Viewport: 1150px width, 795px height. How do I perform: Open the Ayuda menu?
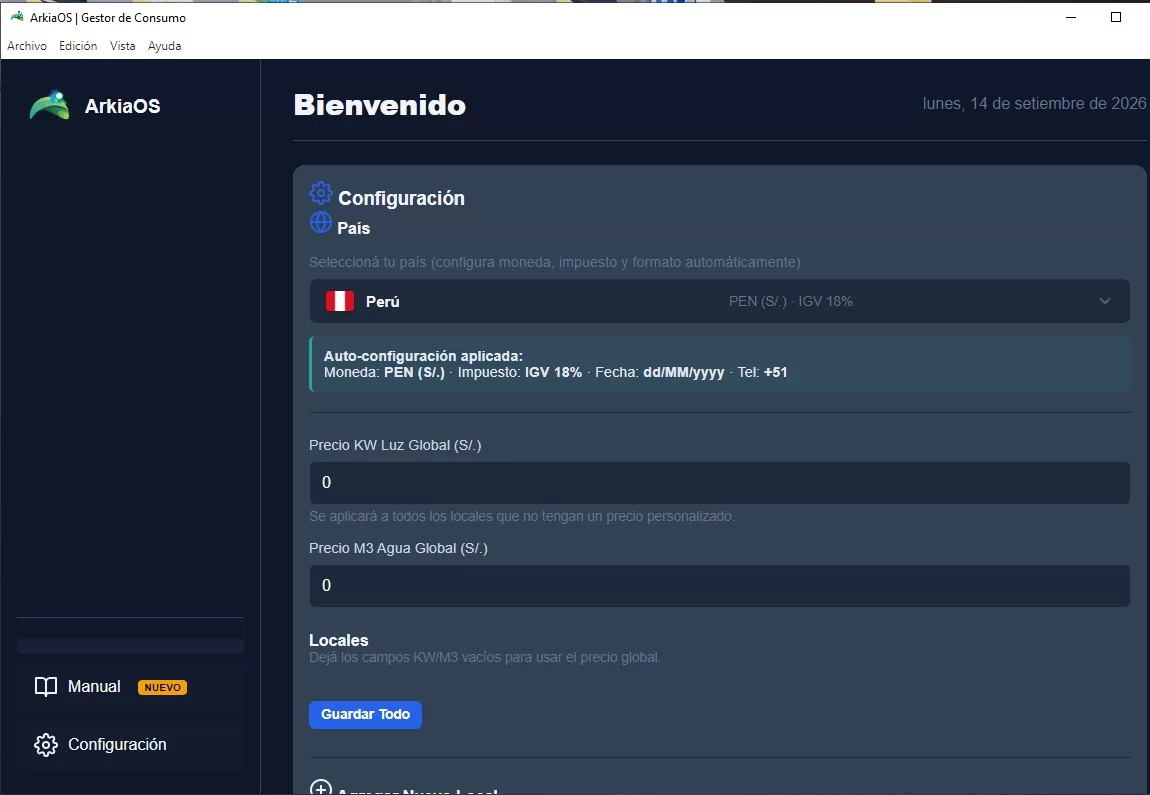click(x=164, y=45)
